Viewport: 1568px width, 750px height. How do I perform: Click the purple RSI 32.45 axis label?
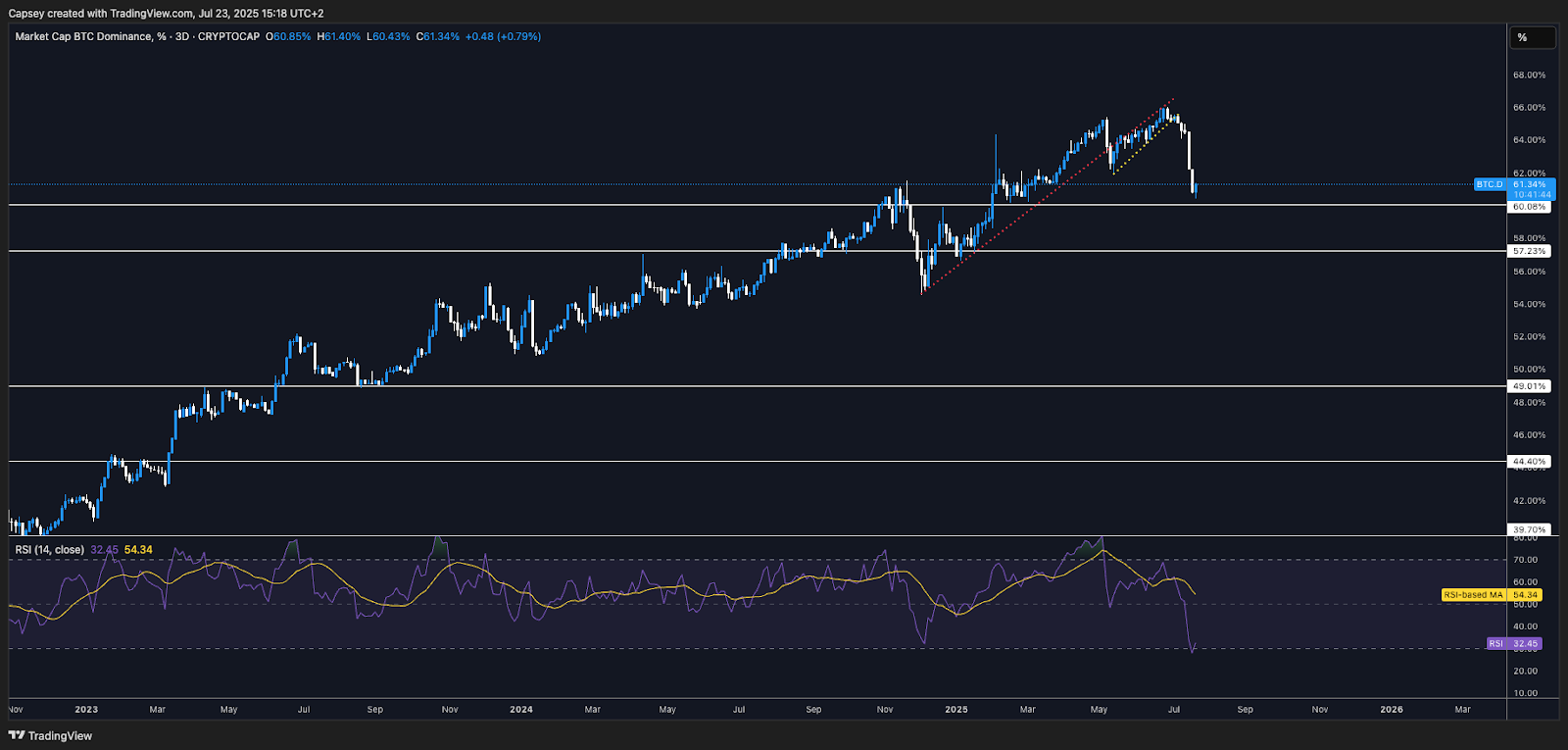[1514, 644]
